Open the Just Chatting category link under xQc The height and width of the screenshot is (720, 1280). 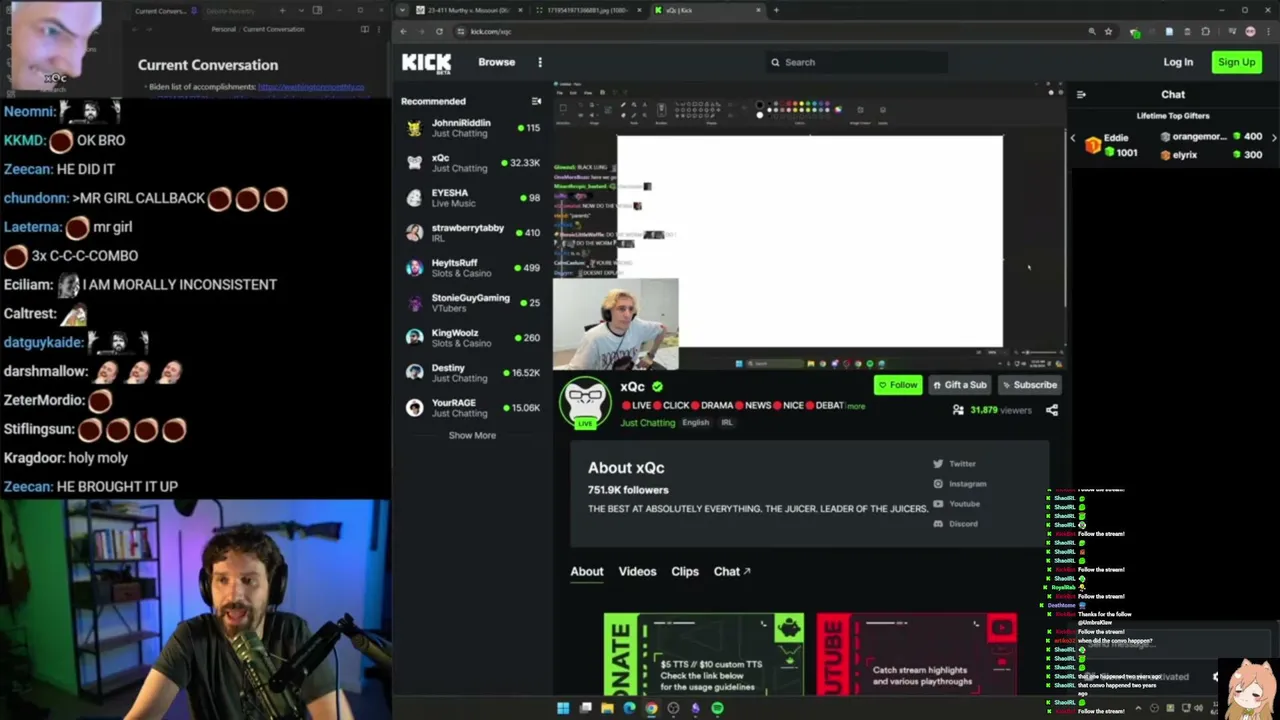point(647,423)
